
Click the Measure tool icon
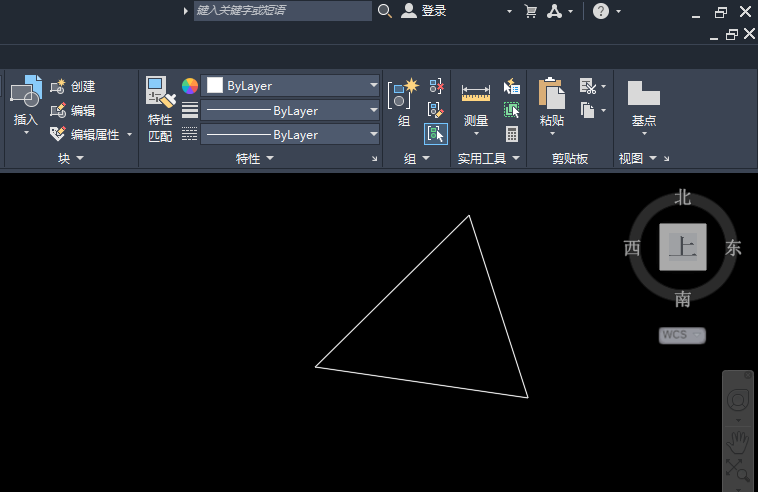coord(476,93)
